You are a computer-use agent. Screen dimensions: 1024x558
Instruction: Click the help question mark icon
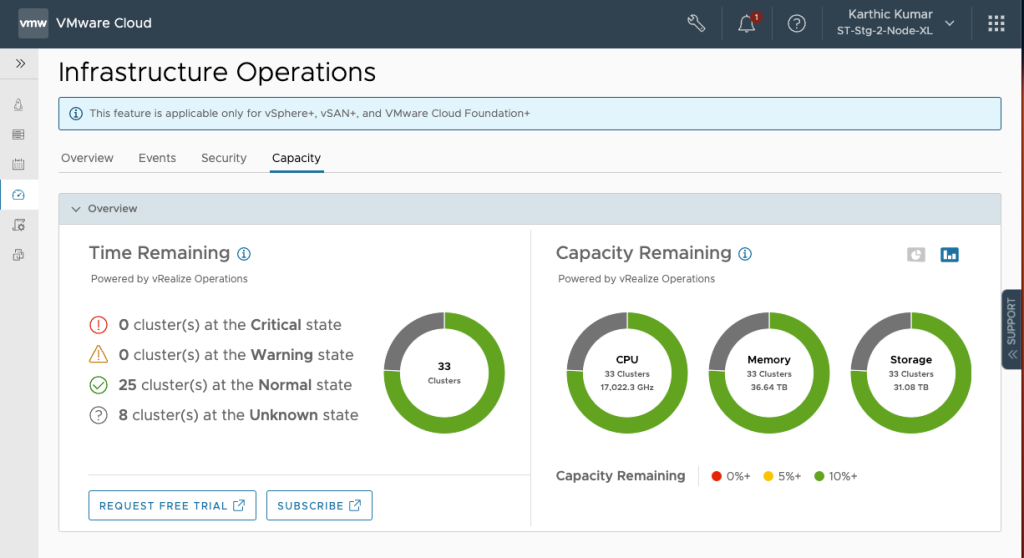pos(796,24)
